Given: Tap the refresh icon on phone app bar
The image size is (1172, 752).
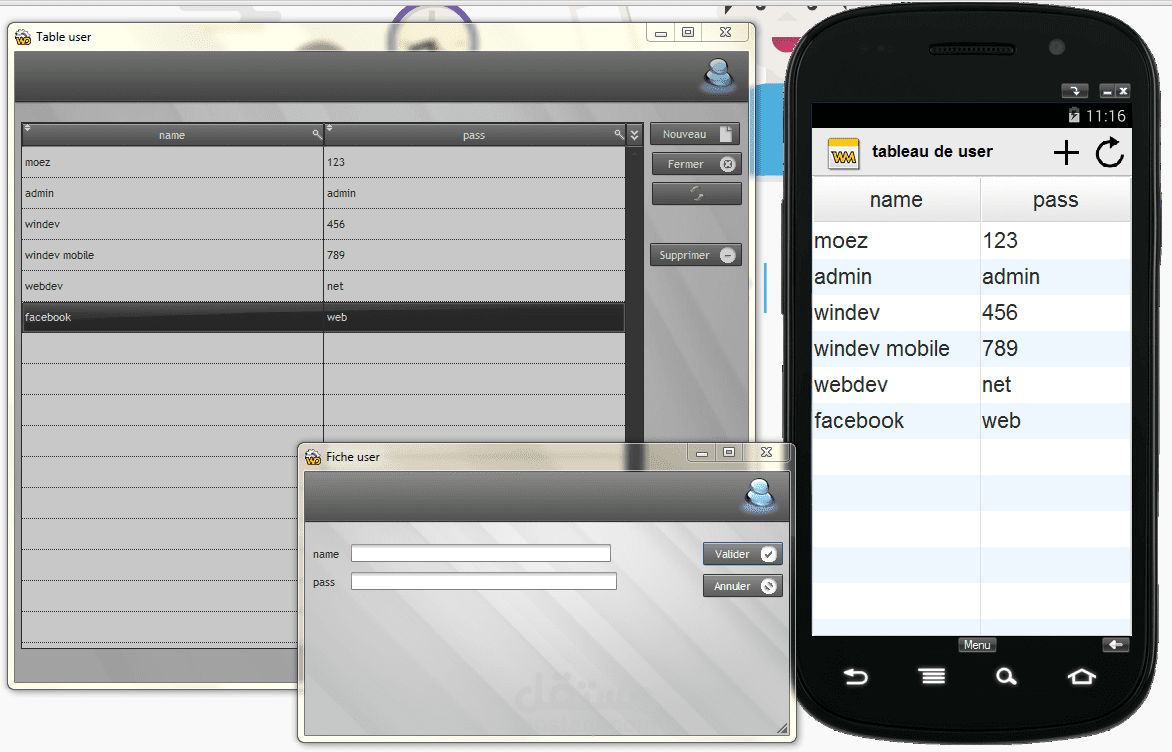Looking at the screenshot, I should pyautogui.click(x=1110, y=152).
